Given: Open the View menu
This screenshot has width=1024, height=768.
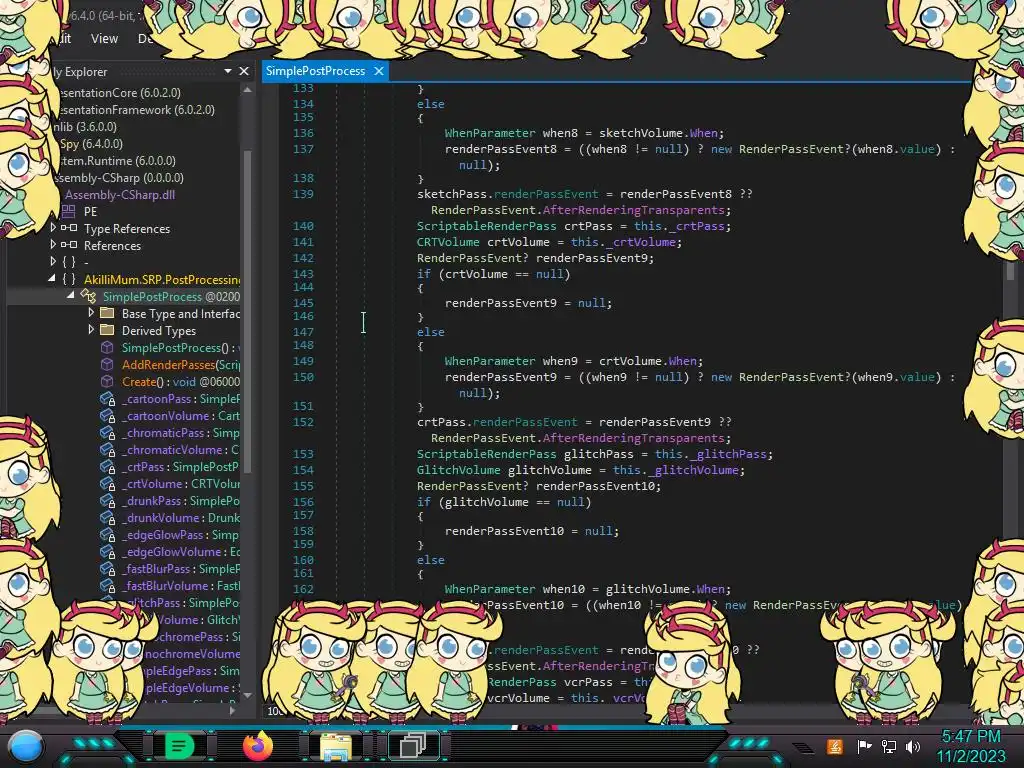Looking at the screenshot, I should 104,39.
